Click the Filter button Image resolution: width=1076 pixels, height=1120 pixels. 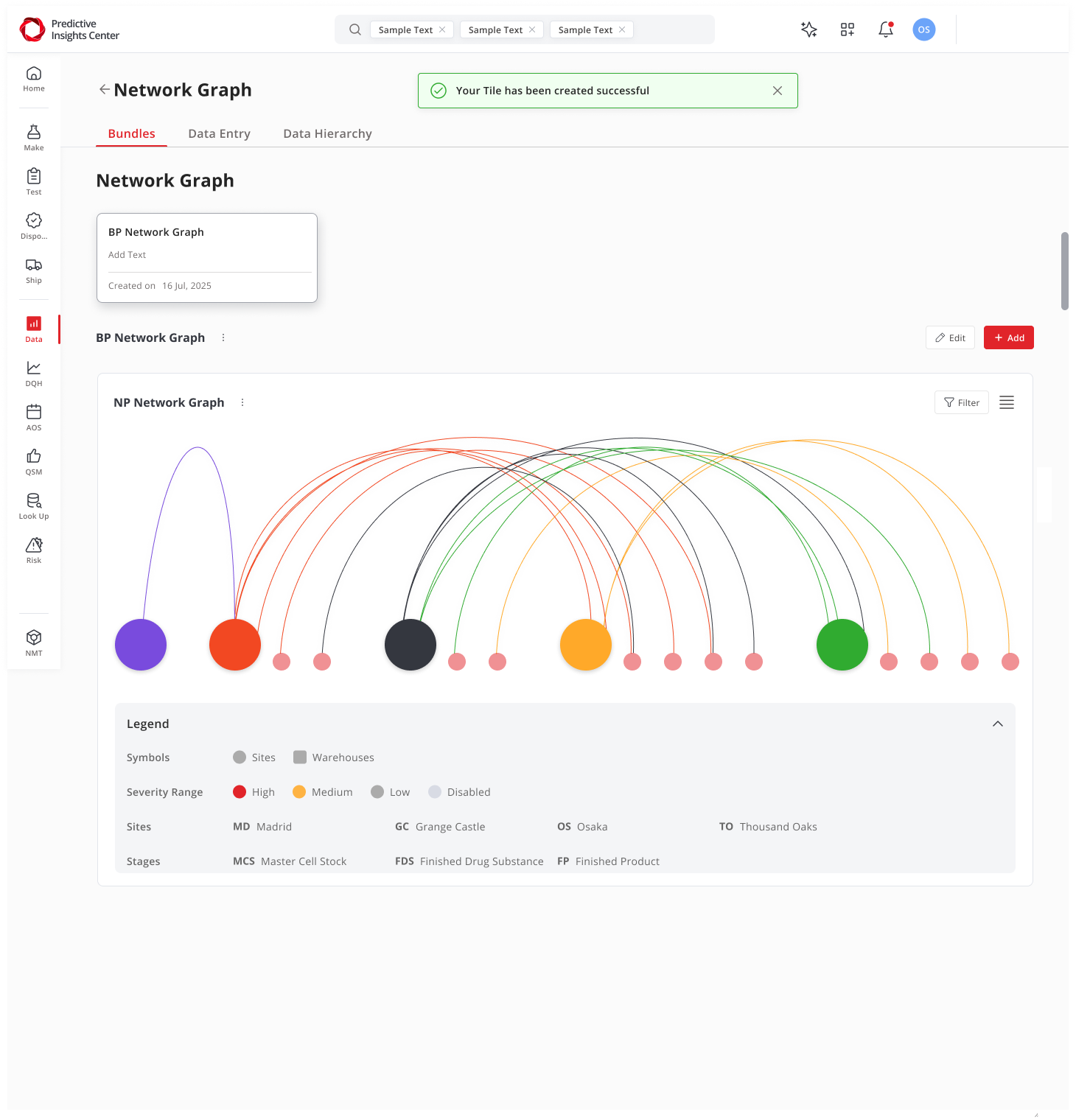[961, 402]
